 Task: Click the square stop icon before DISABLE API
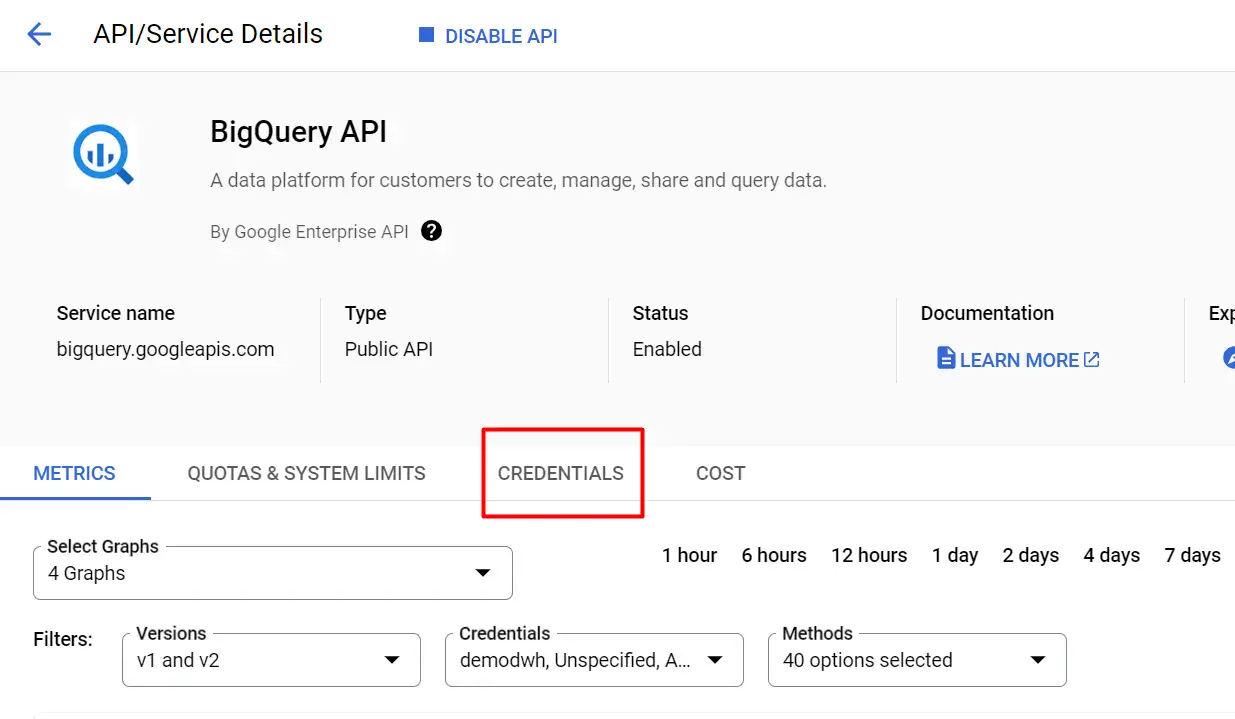coord(426,35)
